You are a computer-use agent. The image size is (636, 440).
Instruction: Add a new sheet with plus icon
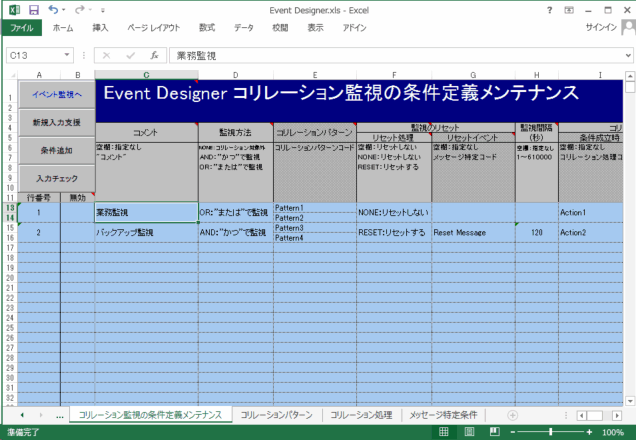pyautogui.click(x=512, y=415)
